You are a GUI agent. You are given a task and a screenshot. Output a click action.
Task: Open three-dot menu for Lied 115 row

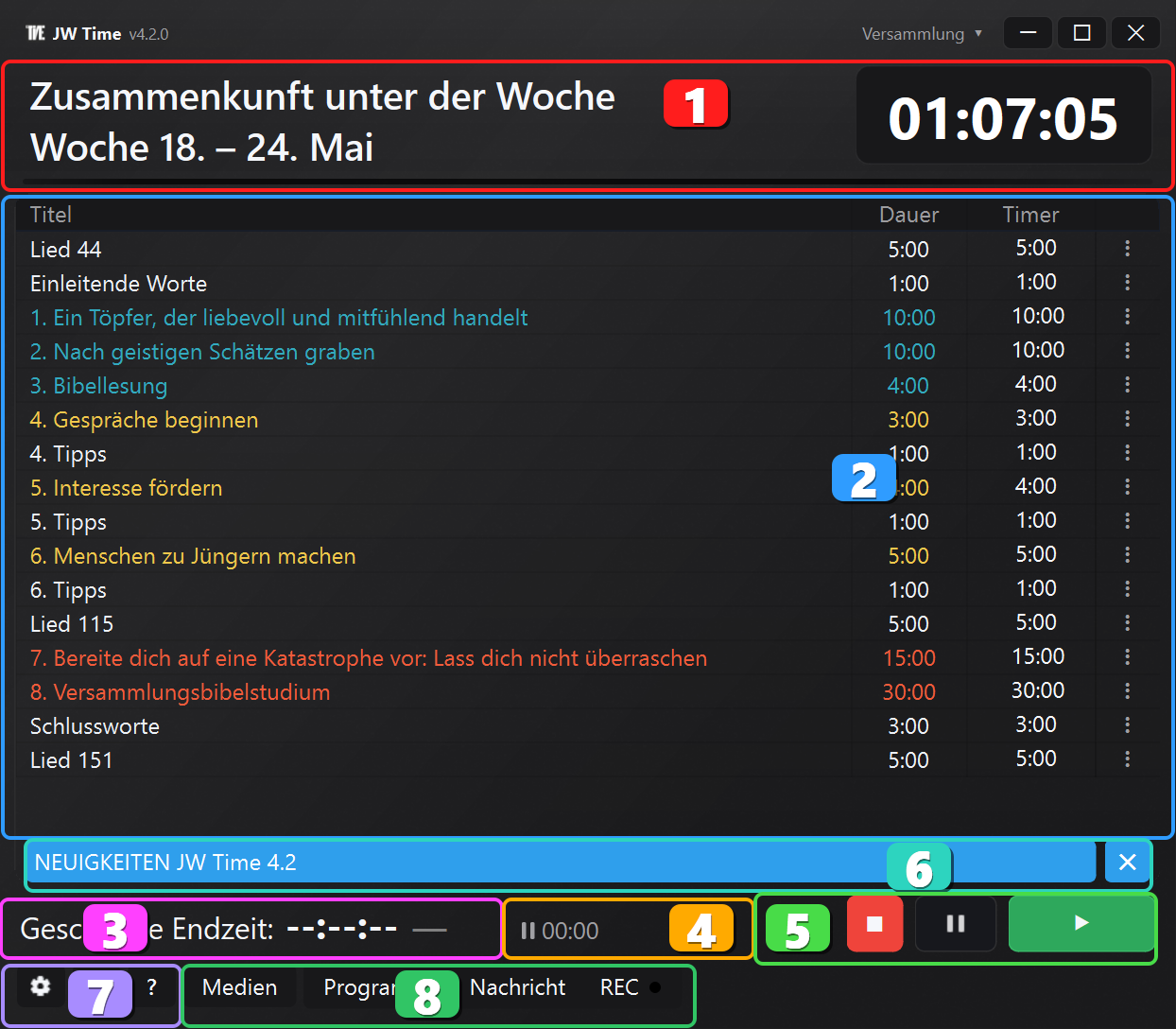tap(1127, 623)
